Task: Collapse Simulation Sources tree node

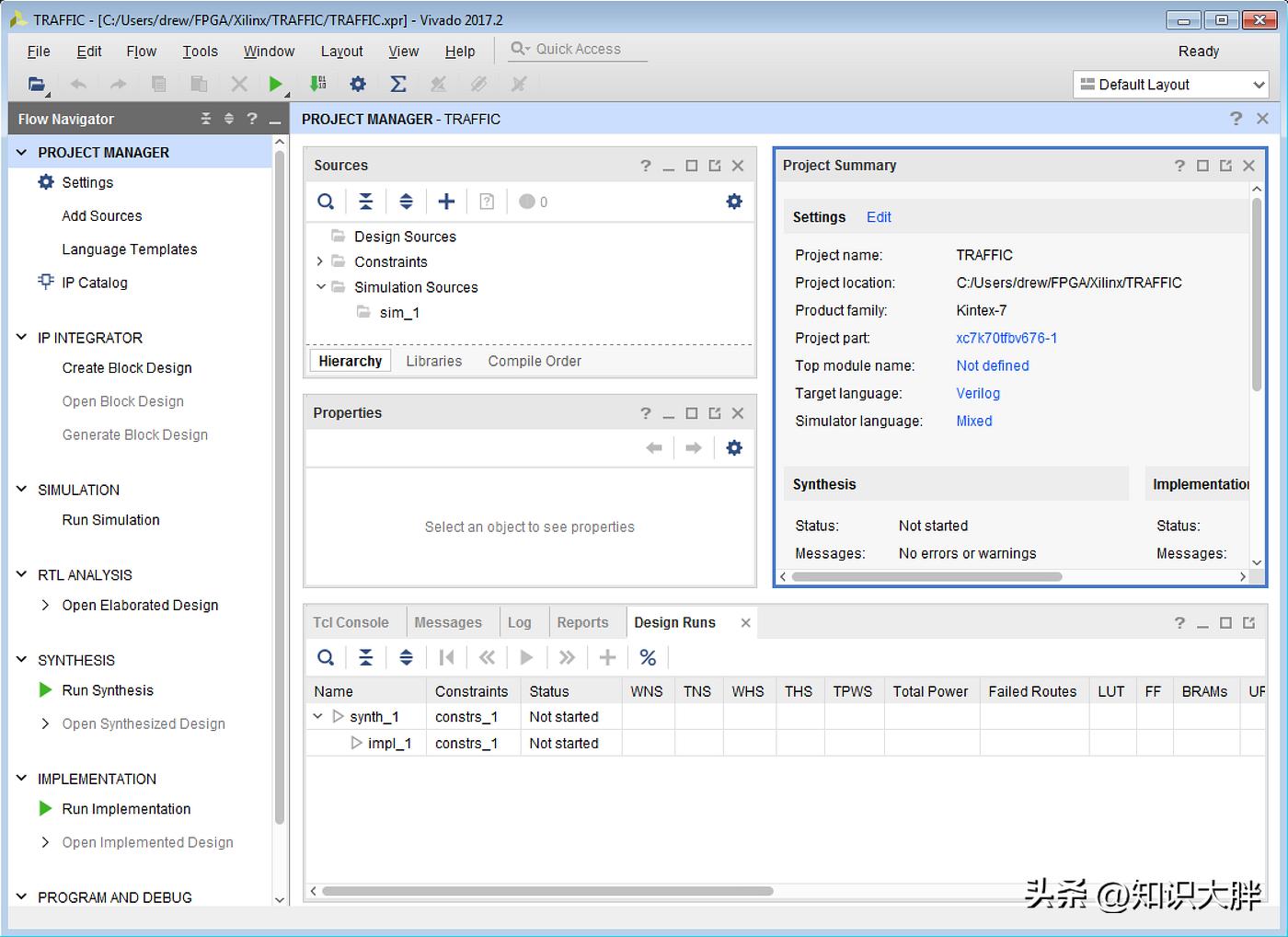Action: 320,287
